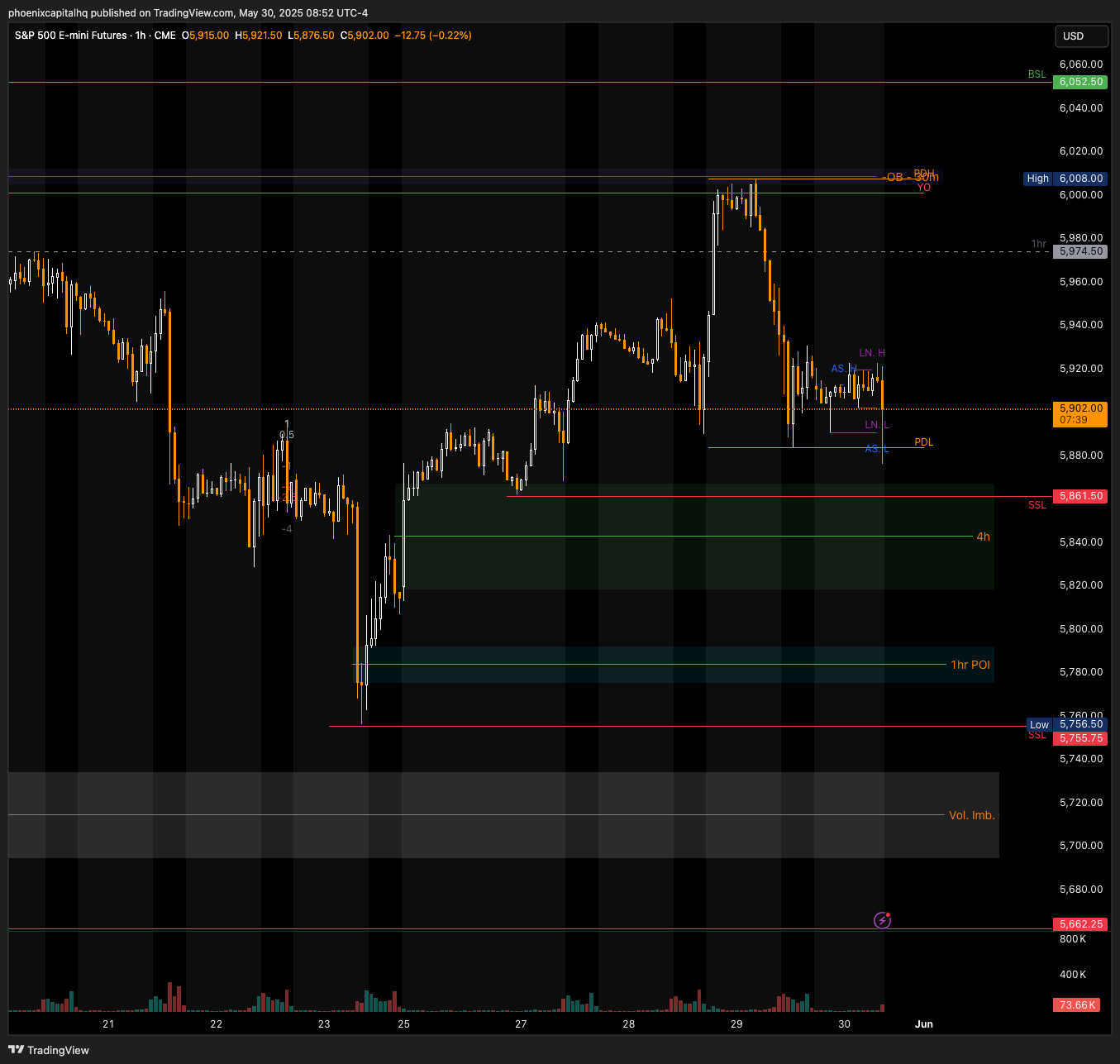Screen dimensions: 1120x1064
Task: Open the USD currency selector
Action: tap(1081, 36)
